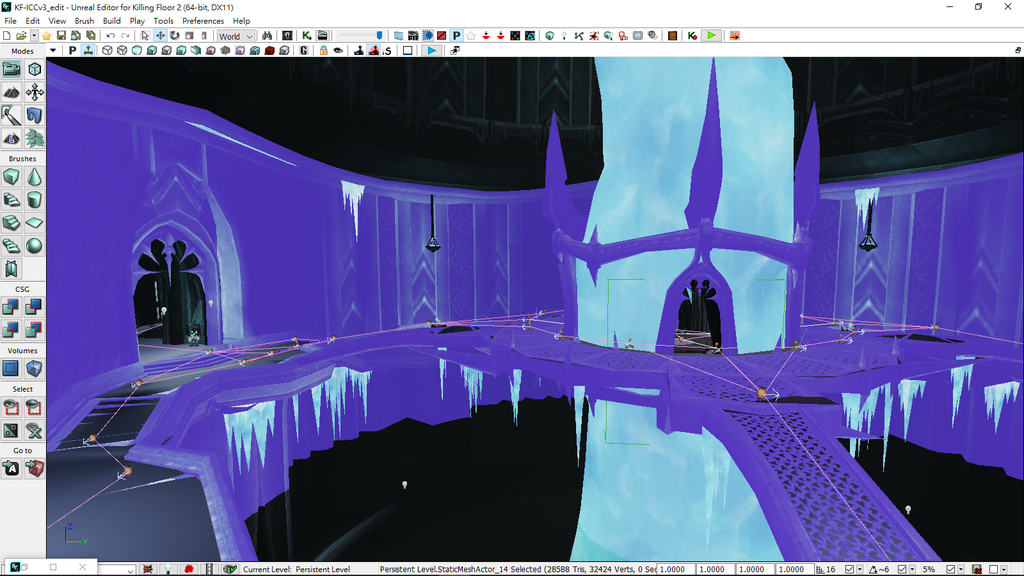Expand the open file recent dropdown arrow

pyautogui.click(x=32, y=36)
